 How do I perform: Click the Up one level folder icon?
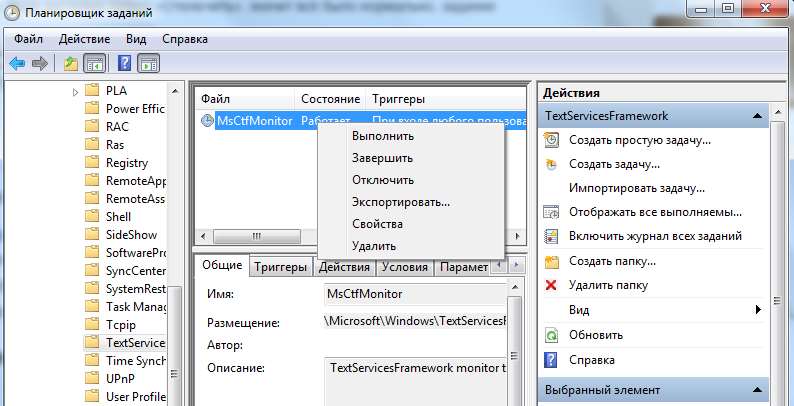[70, 64]
